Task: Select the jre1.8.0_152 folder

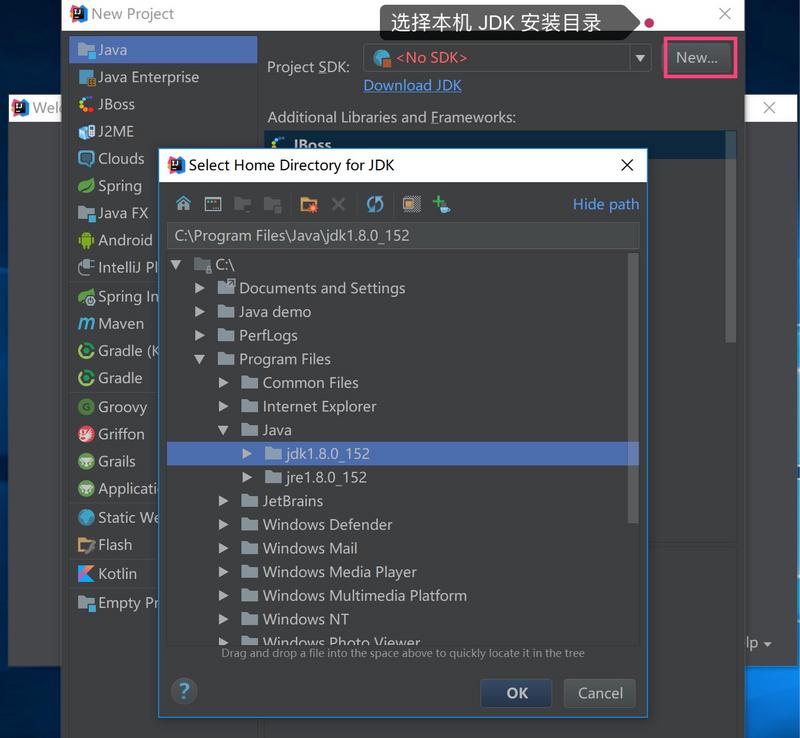Action: [327, 478]
